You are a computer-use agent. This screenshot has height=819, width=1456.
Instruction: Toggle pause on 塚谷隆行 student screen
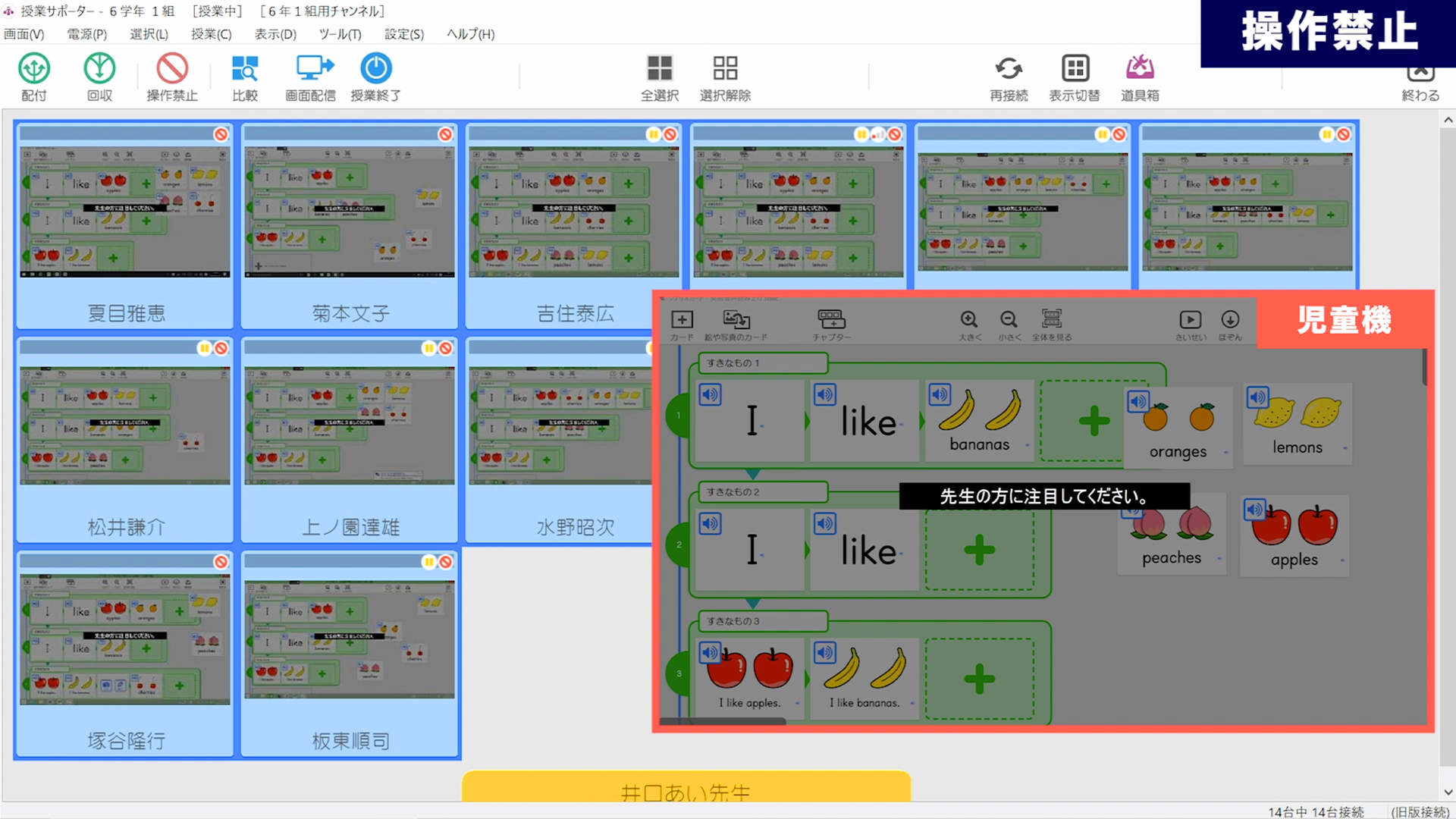tap(200, 563)
